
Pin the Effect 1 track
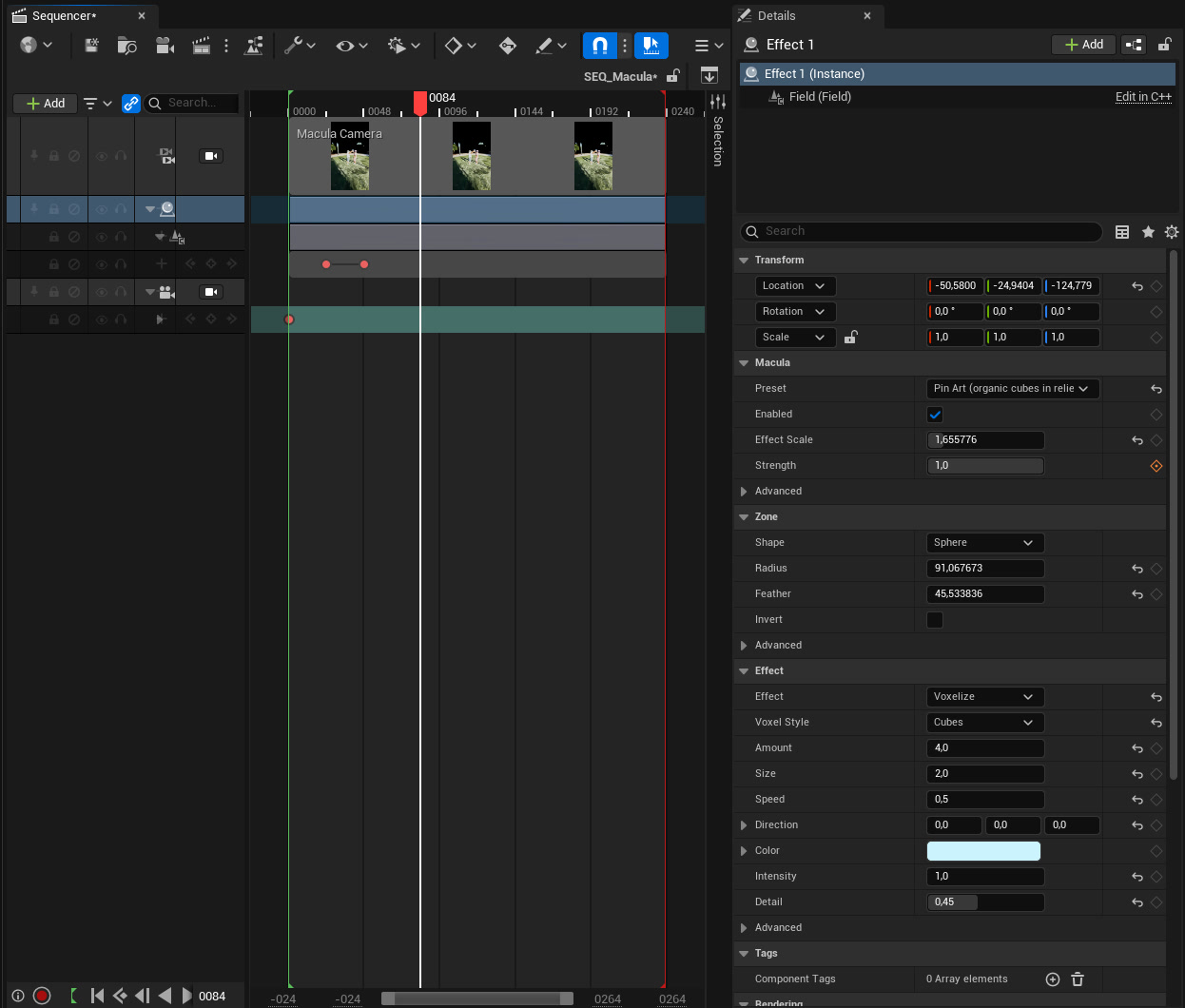[x=34, y=209]
